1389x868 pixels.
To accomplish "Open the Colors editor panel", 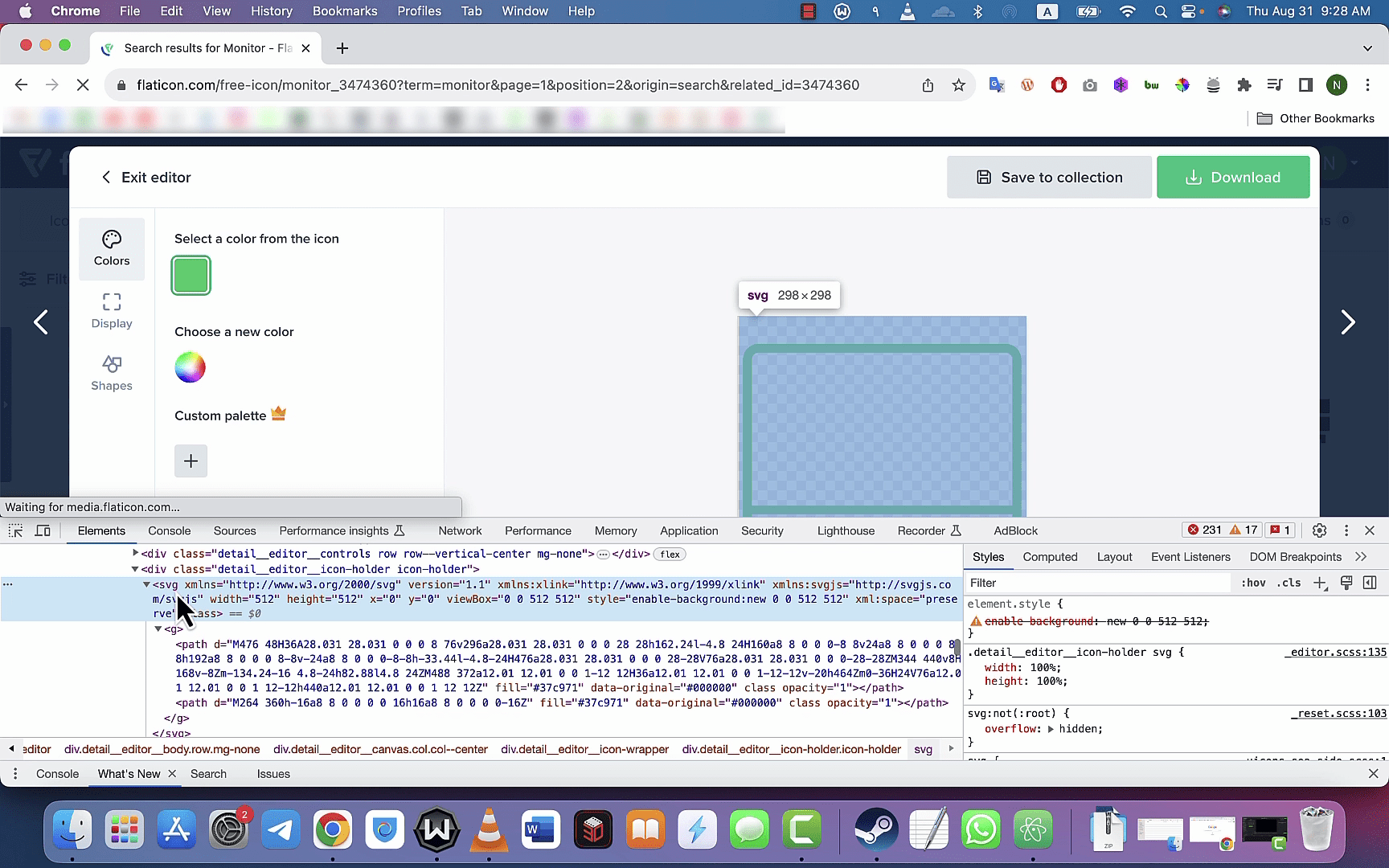I will [112, 248].
